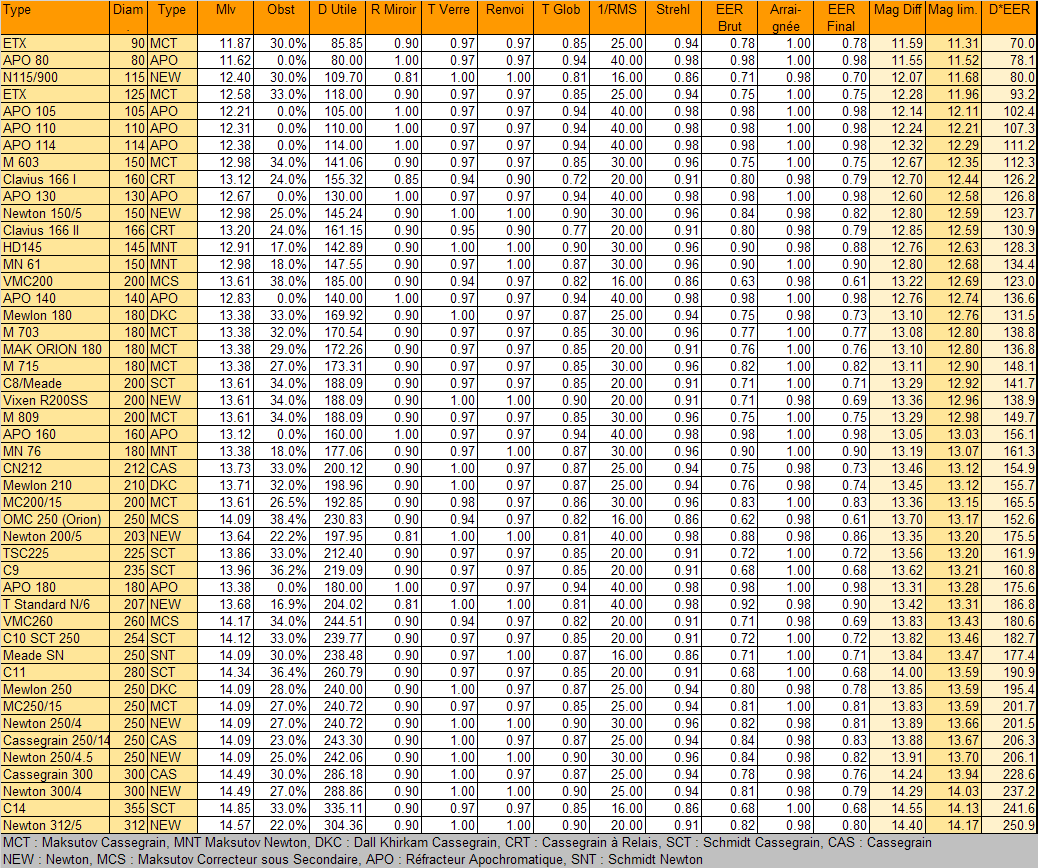Click the "Newton 312/5" row label
The image size is (1038, 868).
[x=55, y=825]
